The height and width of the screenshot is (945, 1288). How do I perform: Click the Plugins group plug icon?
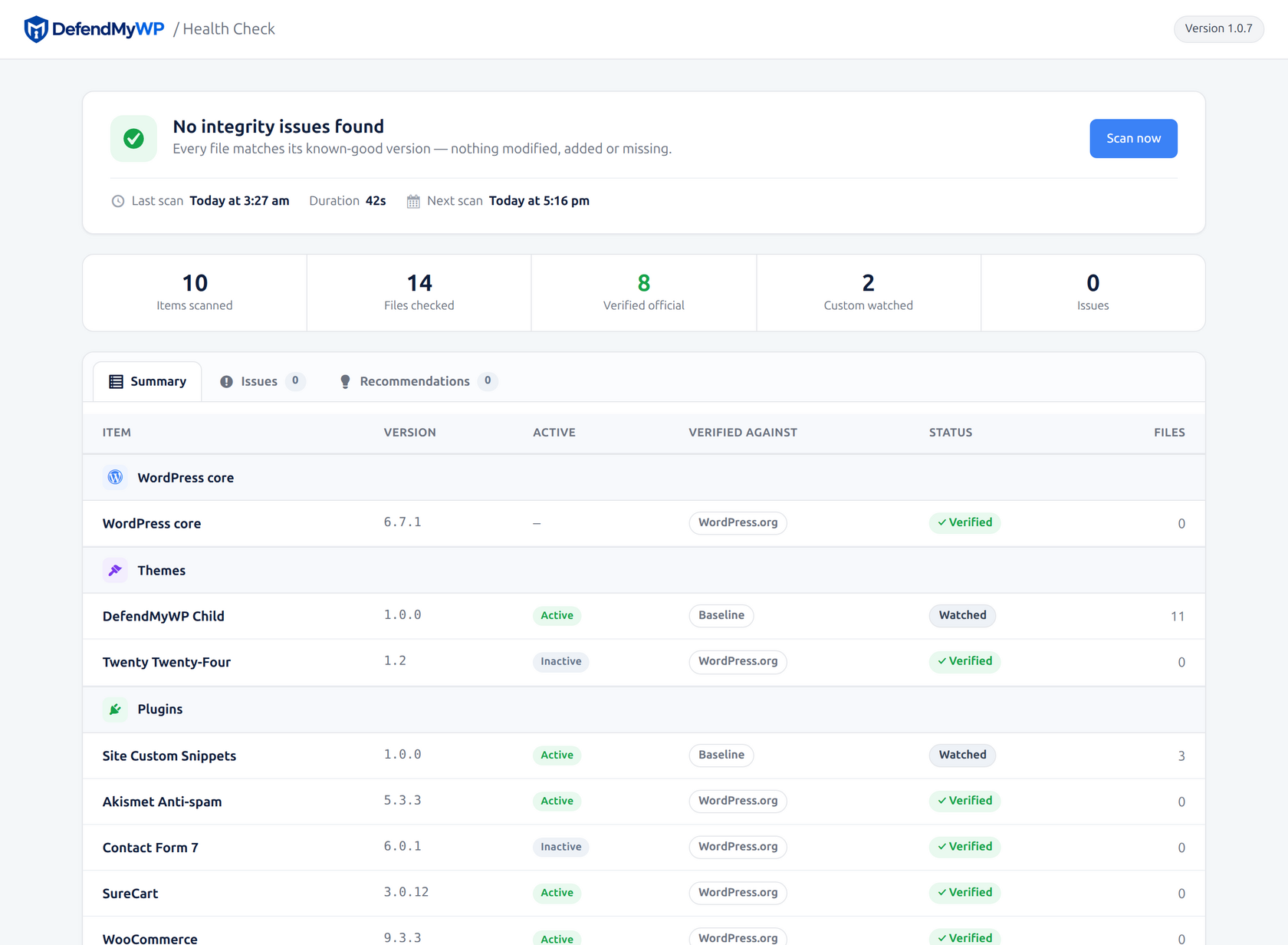click(115, 709)
